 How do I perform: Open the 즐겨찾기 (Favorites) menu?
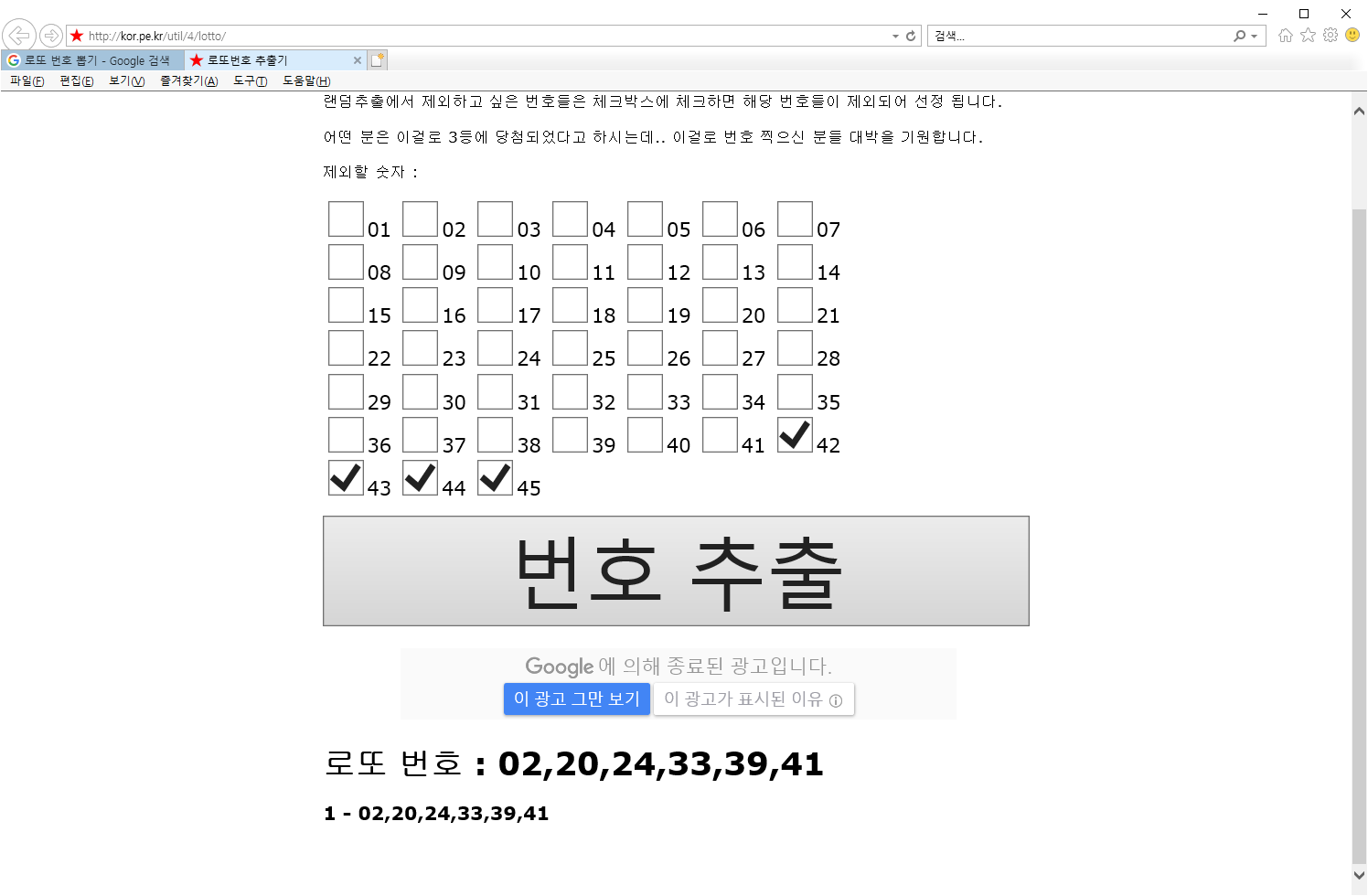coord(188,81)
